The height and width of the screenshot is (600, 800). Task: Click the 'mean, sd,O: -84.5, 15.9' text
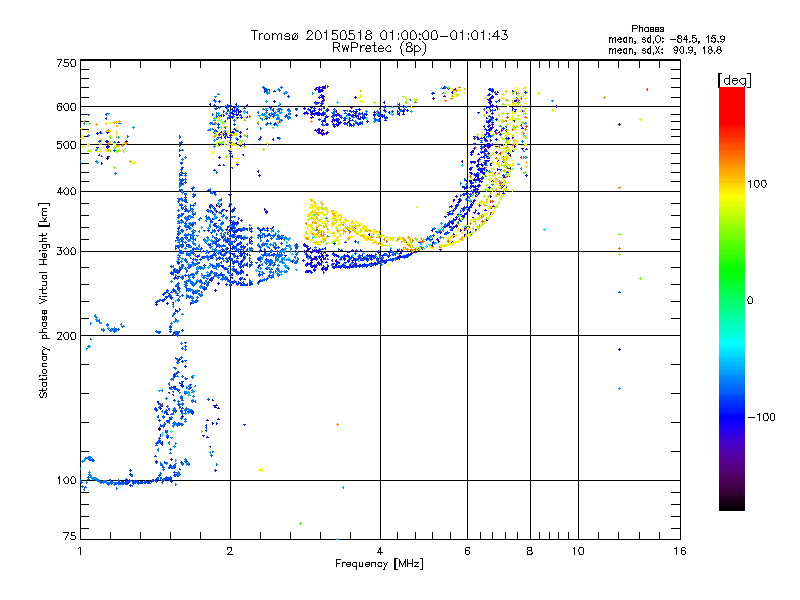(x=666, y=39)
